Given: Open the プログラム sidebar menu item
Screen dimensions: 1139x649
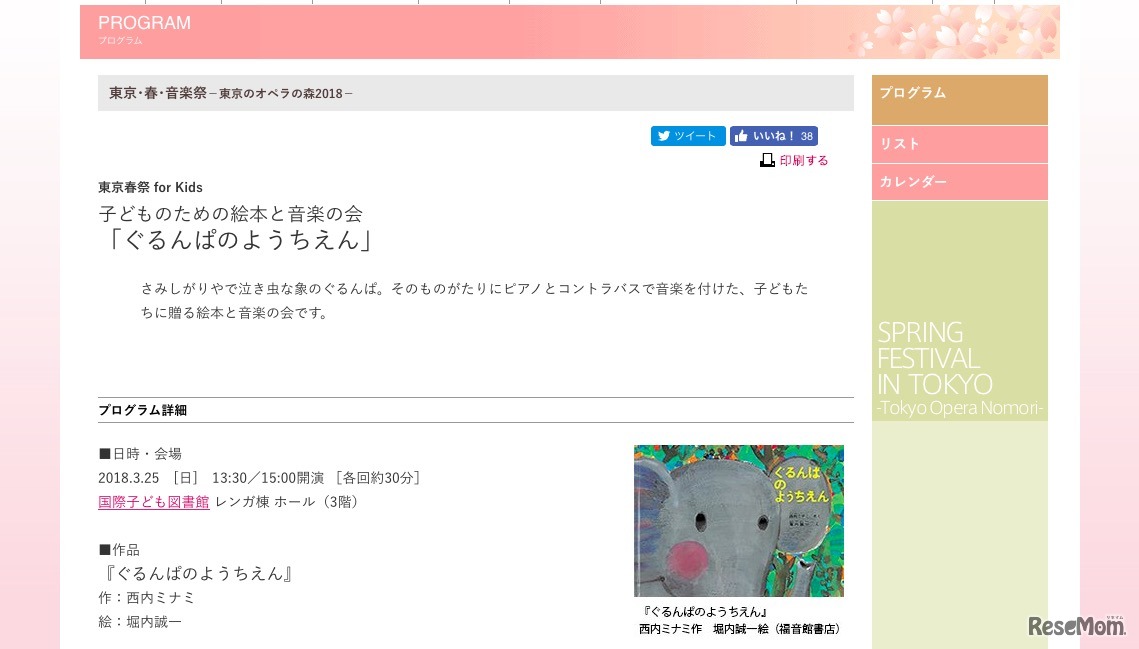Looking at the screenshot, I should click(x=960, y=100).
